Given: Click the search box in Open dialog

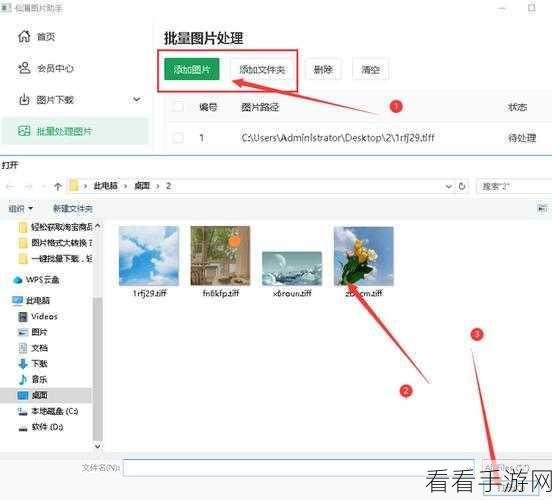Looking at the screenshot, I should (514, 186).
